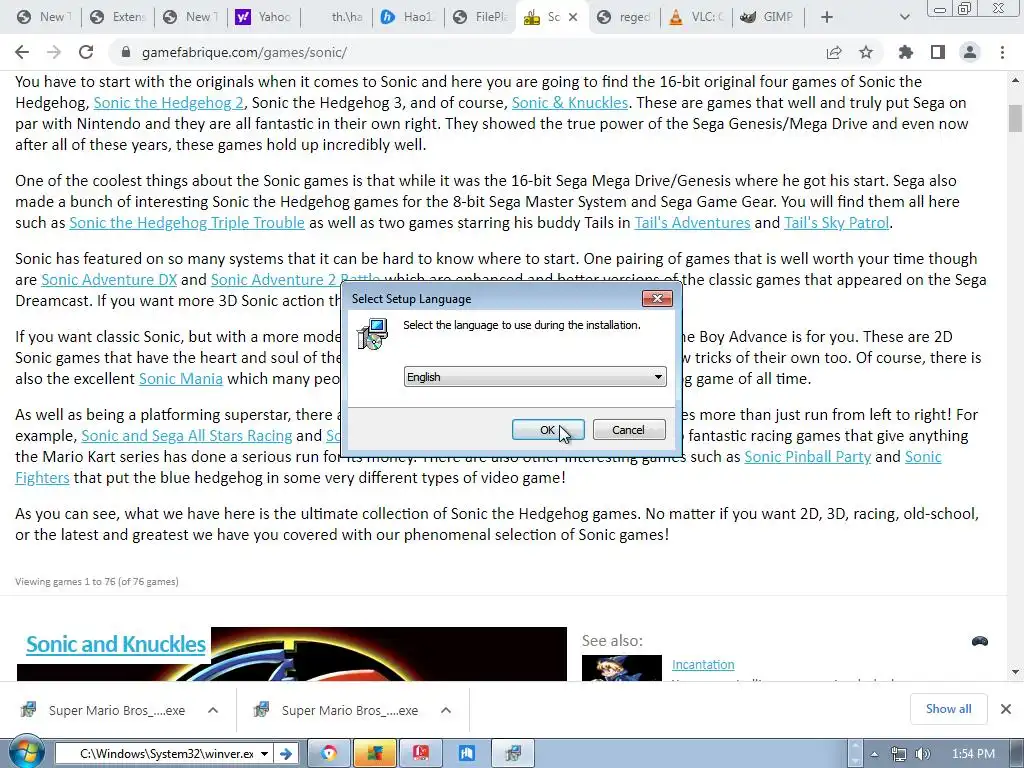Go back to previous page
This screenshot has height=768, width=1024.
point(22,52)
